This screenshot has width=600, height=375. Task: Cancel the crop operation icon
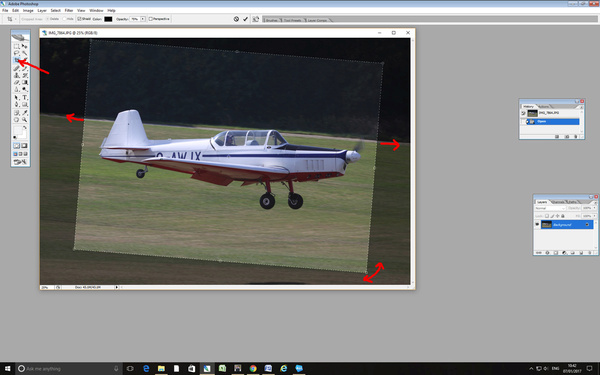coord(236,19)
